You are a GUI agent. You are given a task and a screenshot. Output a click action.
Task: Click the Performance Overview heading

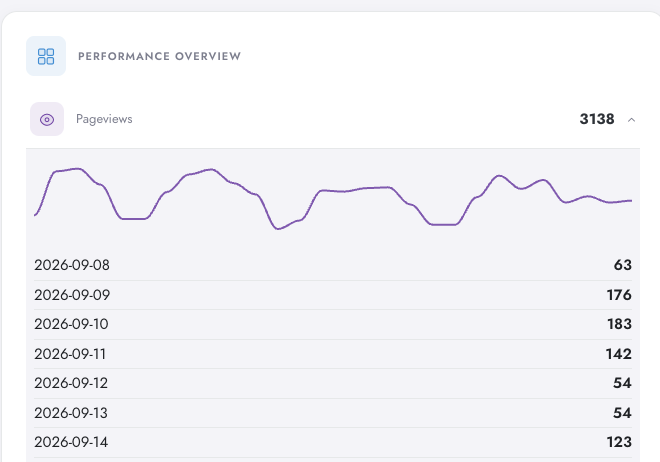click(160, 56)
